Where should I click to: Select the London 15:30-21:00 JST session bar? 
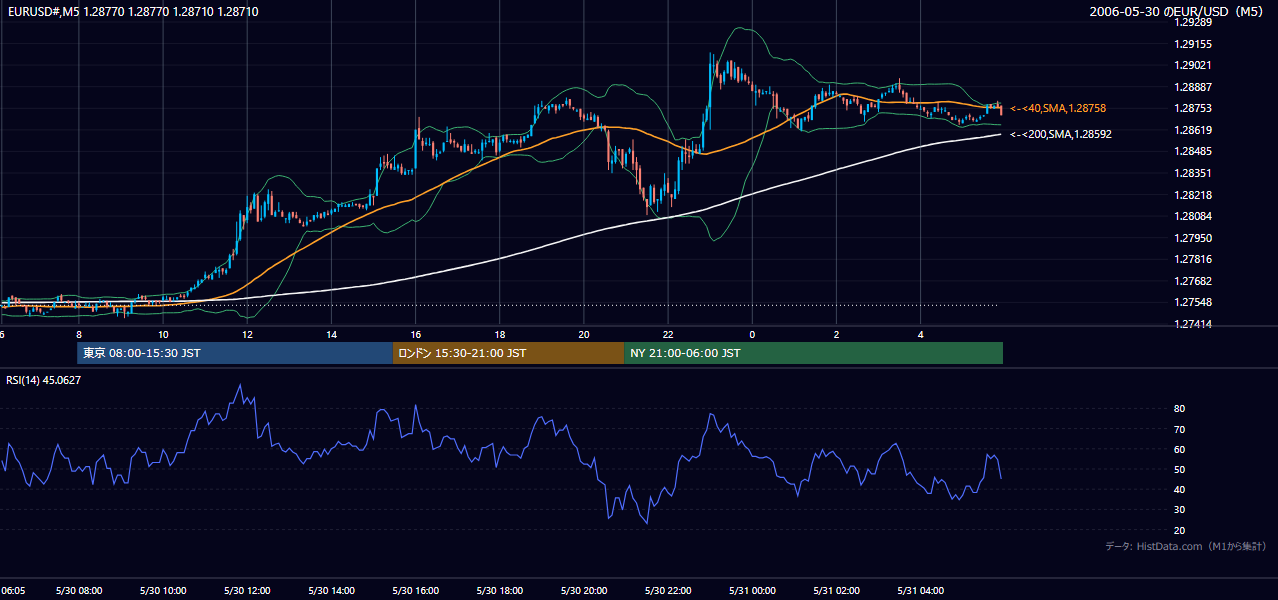(x=508, y=353)
